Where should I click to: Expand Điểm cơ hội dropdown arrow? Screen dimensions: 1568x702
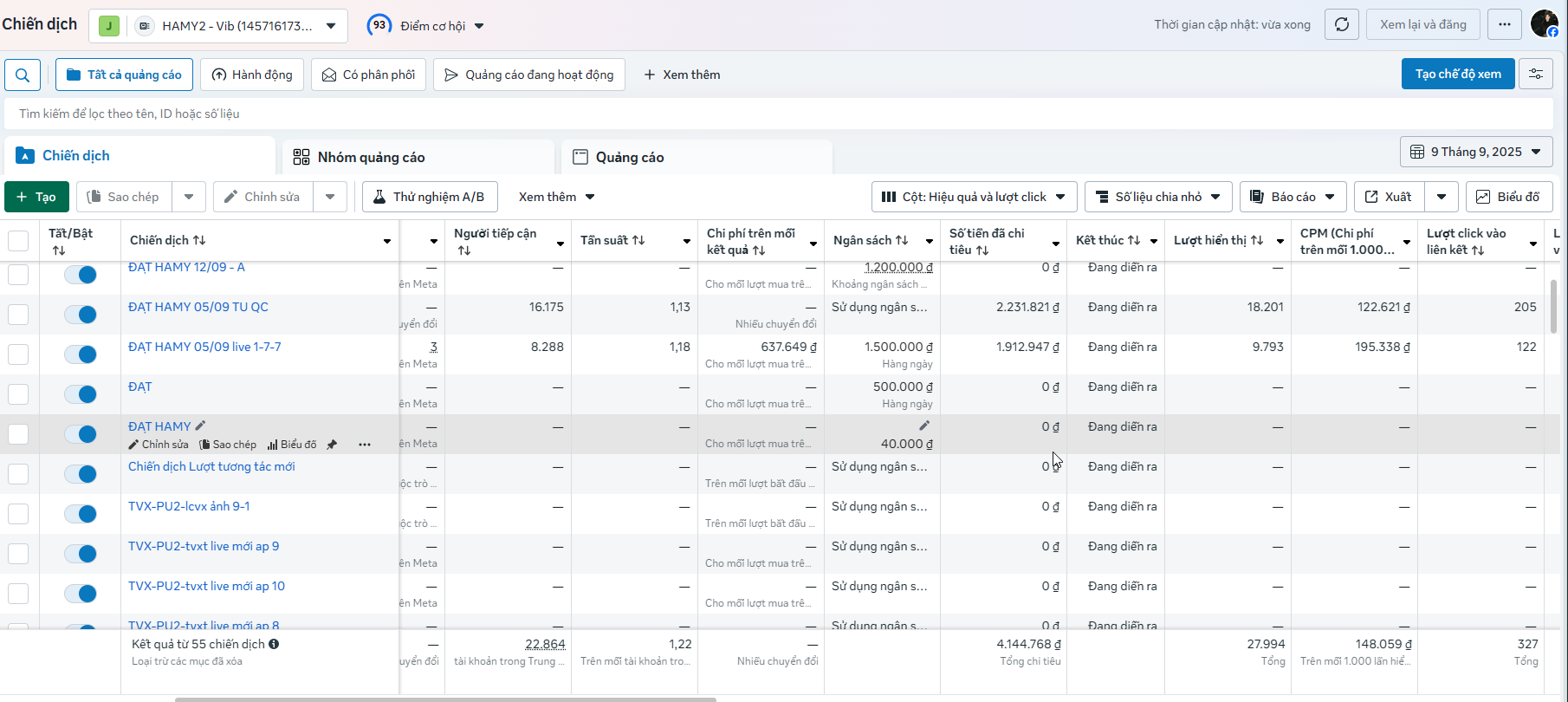(479, 26)
